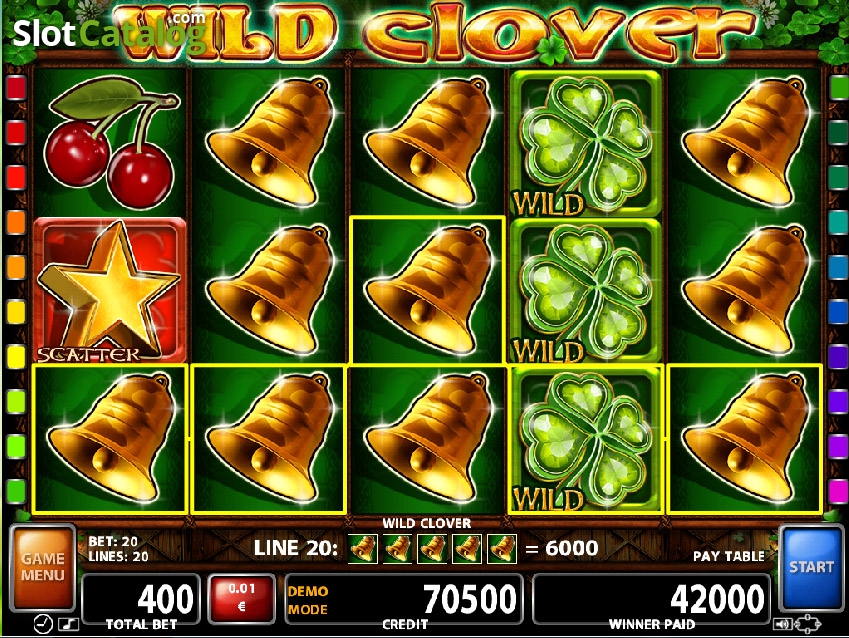Toggle sound with the speaker icon
The height and width of the screenshot is (638, 849).
(x=782, y=624)
